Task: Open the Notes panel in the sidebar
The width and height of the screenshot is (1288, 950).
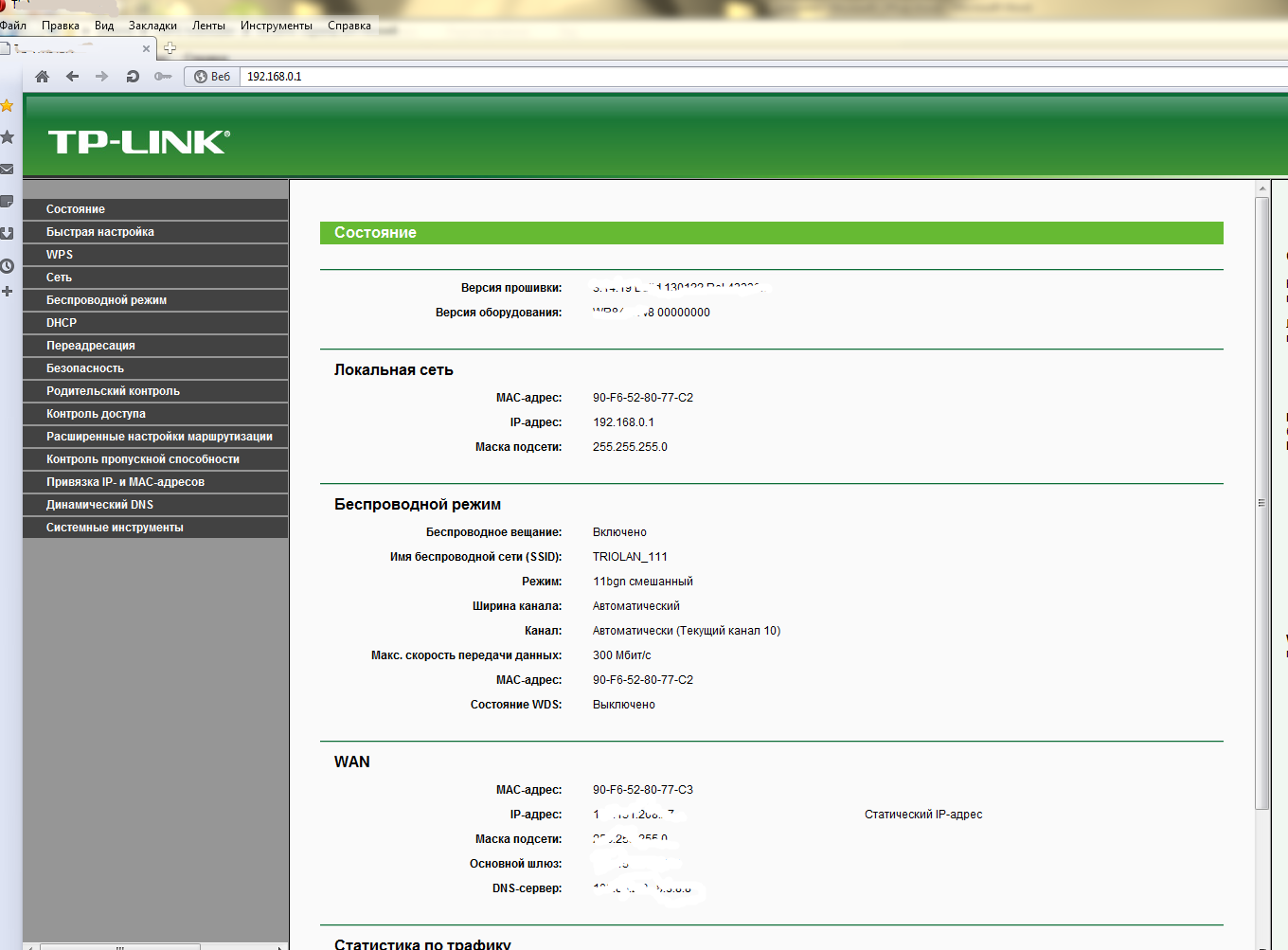Action: pos(8,201)
